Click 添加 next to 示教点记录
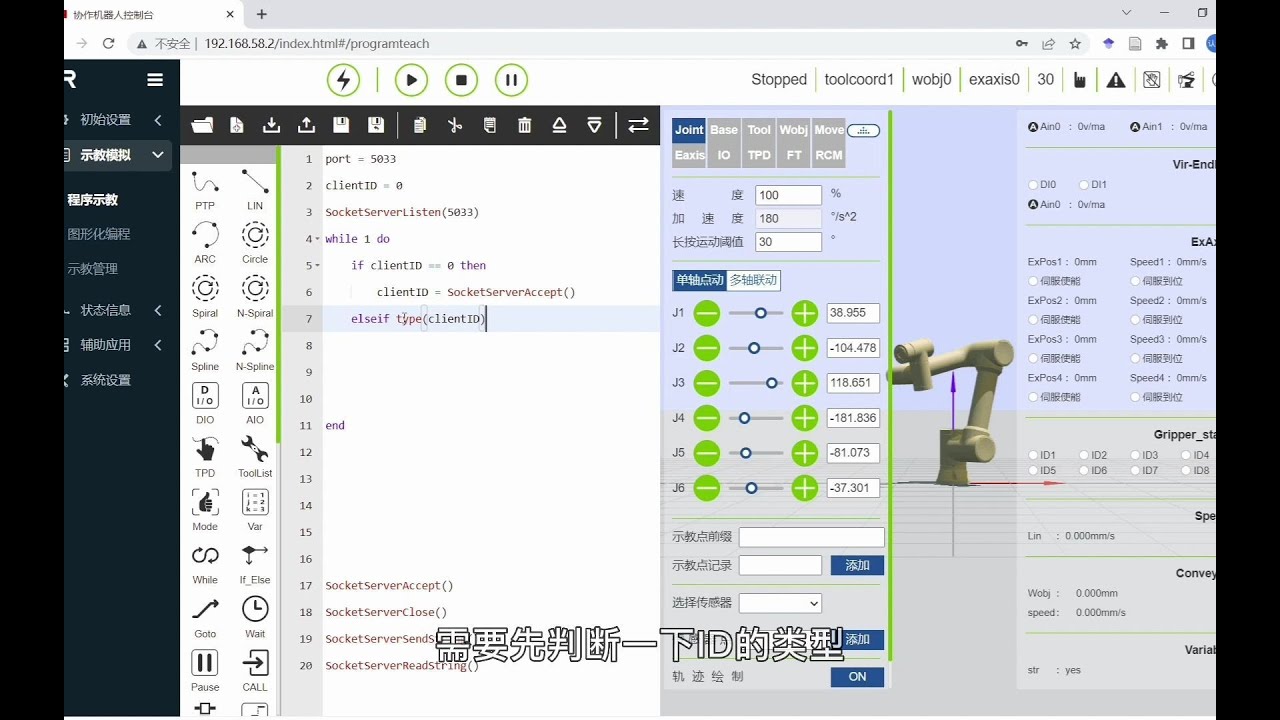Screen dimensions: 1280x720 point(857,565)
